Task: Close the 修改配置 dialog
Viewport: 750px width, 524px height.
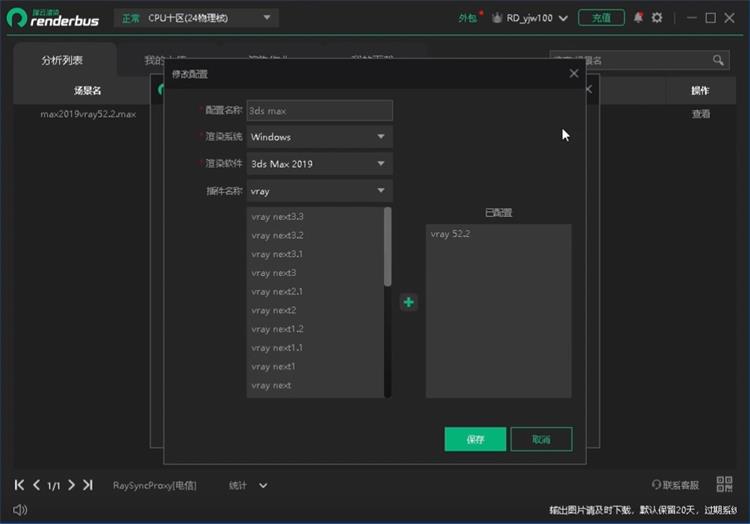Action: [x=573, y=73]
